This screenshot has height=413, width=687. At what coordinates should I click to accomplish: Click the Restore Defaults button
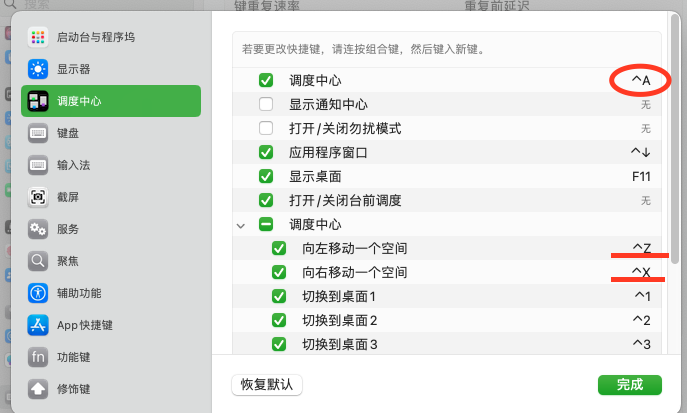tap(266, 385)
